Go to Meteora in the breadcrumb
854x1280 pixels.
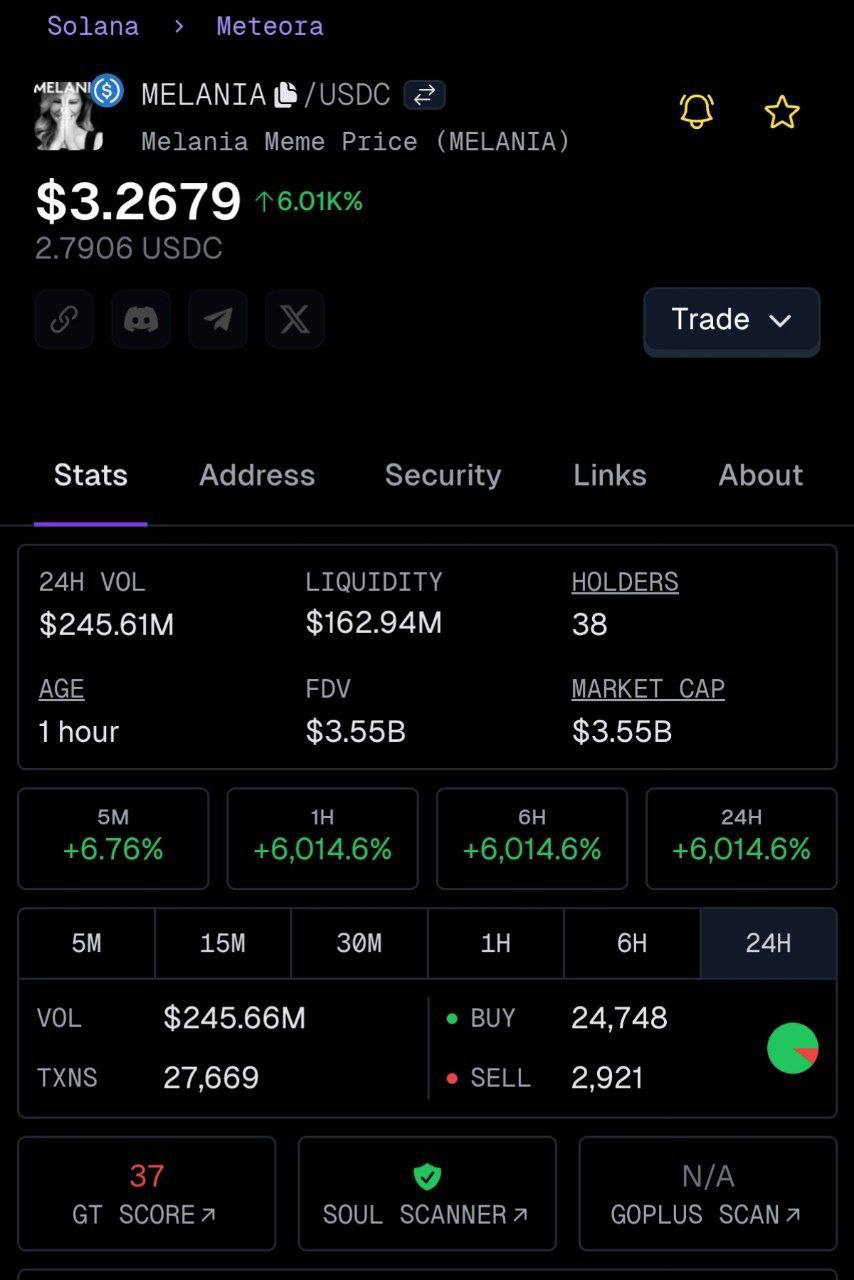[x=270, y=26]
